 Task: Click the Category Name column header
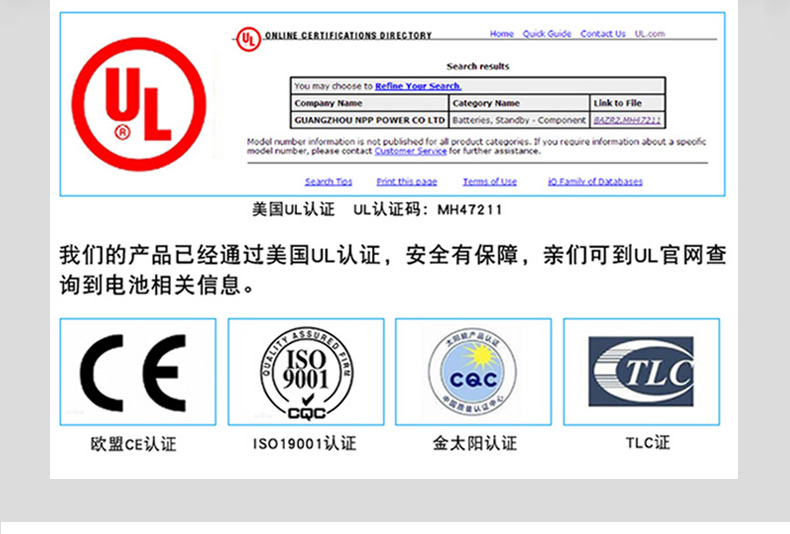[x=519, y=103]
